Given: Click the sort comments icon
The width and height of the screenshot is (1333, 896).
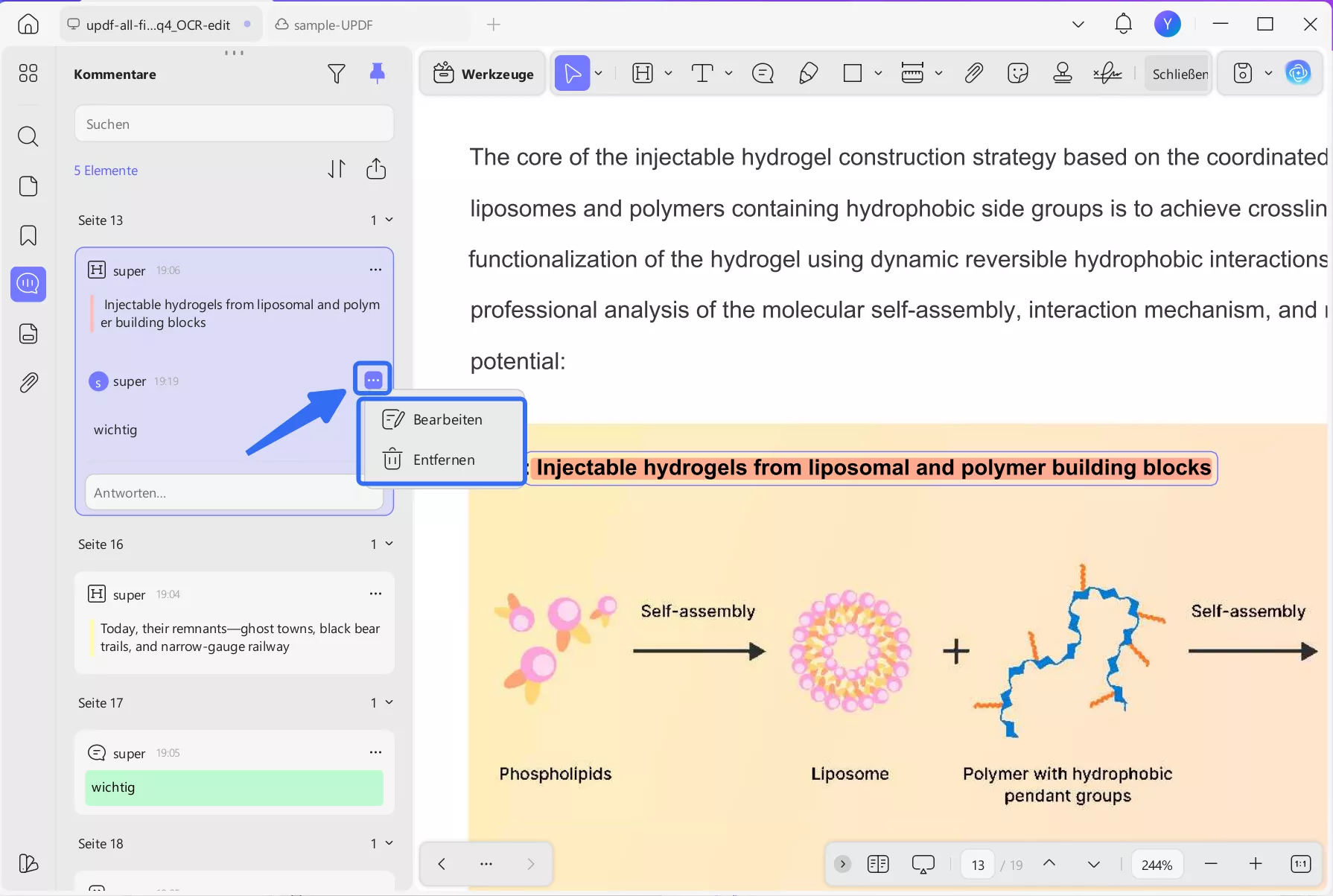Looking at the screenshot, I should coord(337,169).
